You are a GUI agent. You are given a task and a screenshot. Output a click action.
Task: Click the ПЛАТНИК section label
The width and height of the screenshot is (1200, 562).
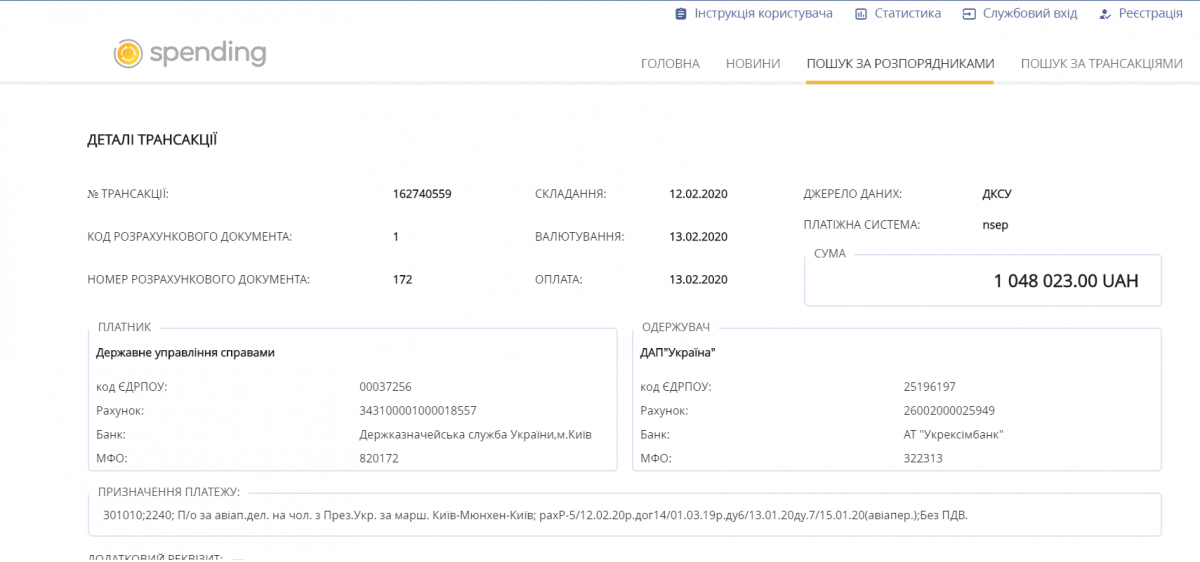coord(124,327)
